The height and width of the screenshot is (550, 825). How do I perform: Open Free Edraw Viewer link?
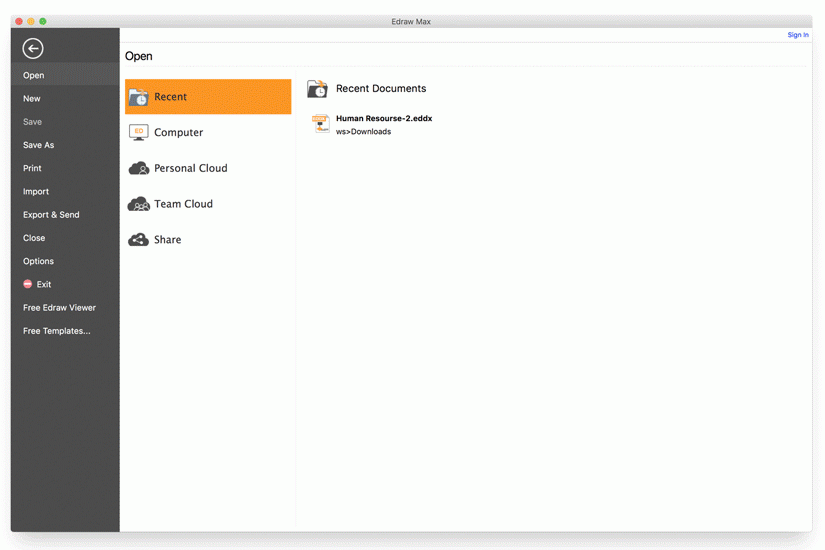60,308
